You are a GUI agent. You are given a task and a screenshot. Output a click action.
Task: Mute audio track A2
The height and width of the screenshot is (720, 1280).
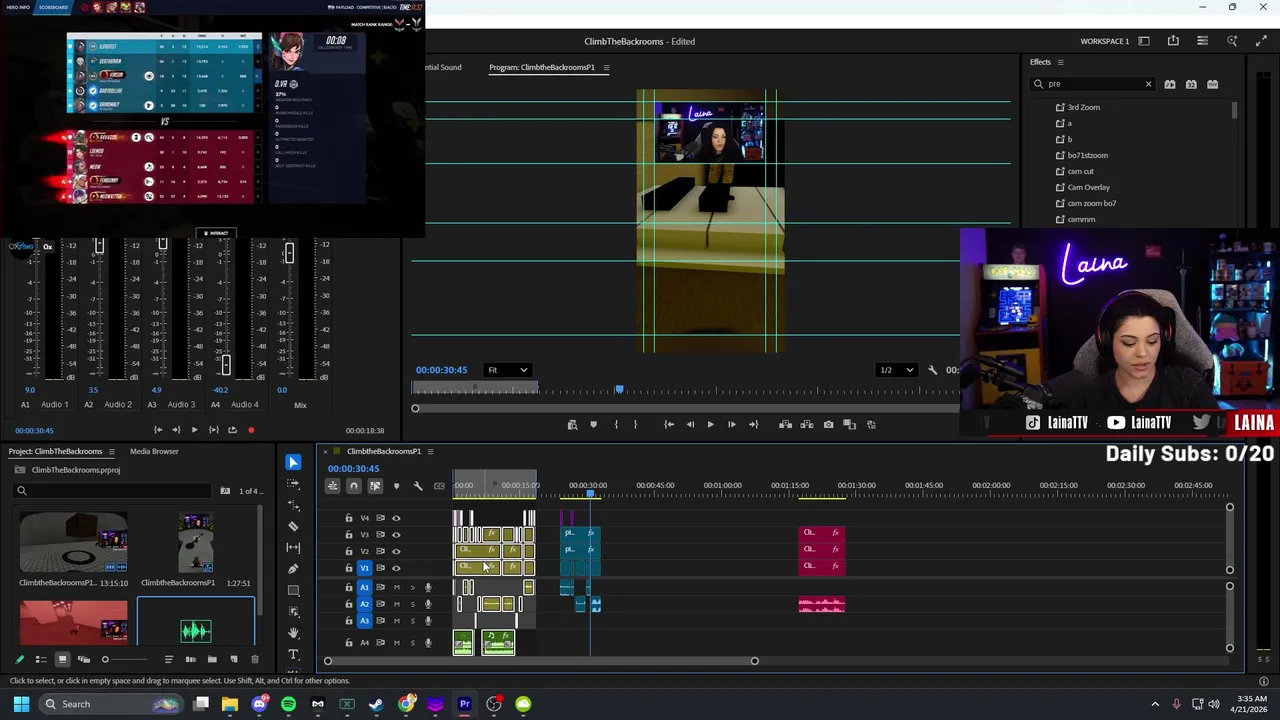coord(397,604)
